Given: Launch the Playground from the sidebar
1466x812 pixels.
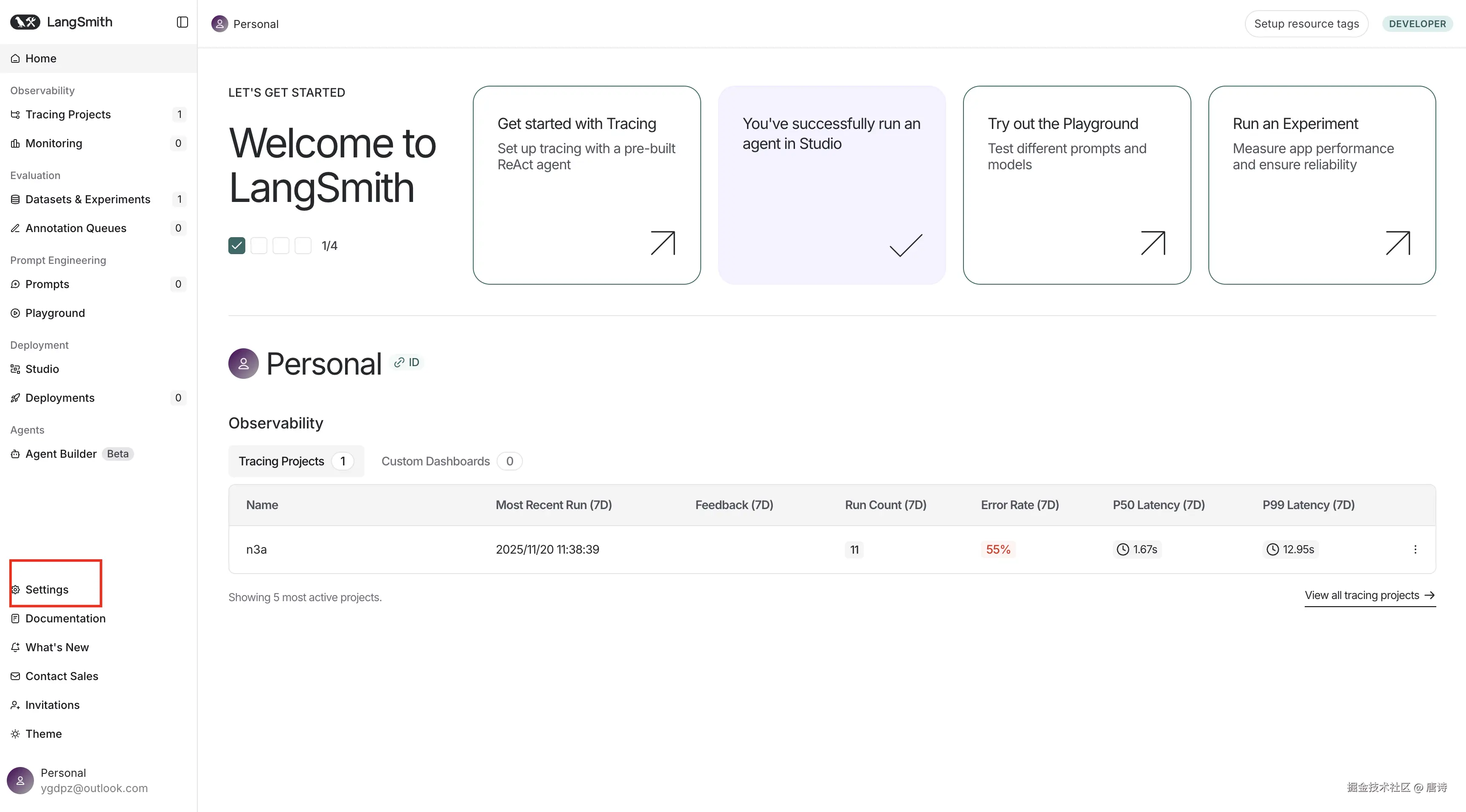Looking at the screenshot, I should point(55,313).
